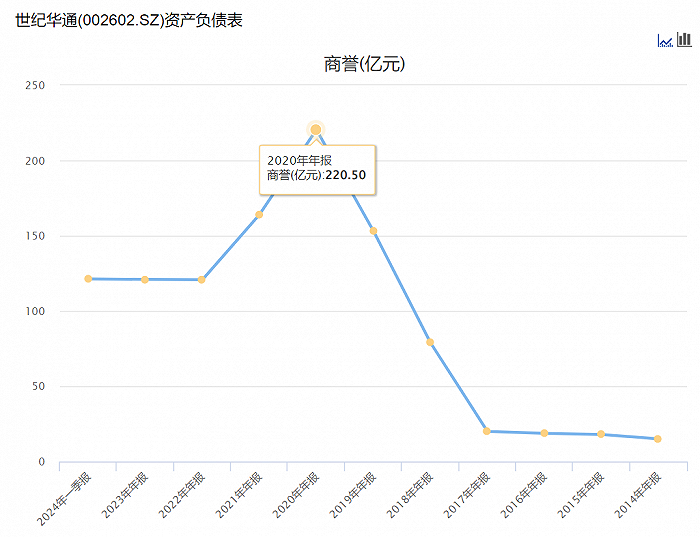This screenshot has width=700, height=537.
Task: Select the 2022年年报 data point
Action: click(x=201, y=279)
